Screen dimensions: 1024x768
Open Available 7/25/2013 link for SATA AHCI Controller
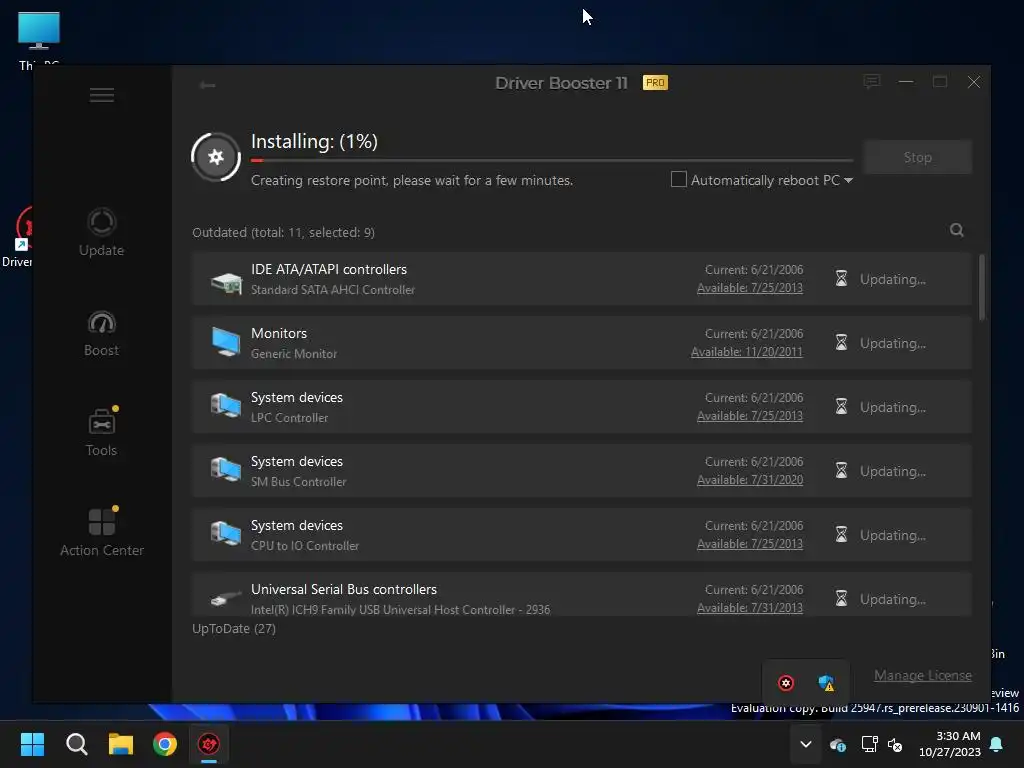pyautogui.click(x=750, y=288)
